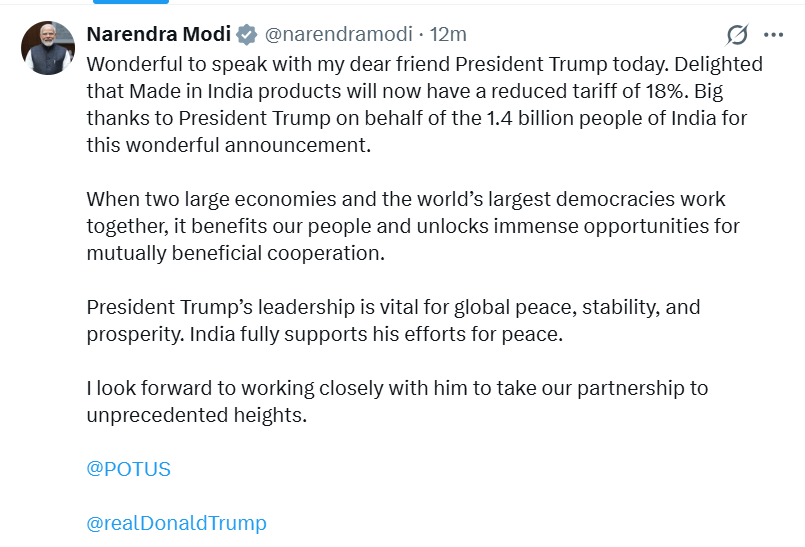Open the @realDonaldTrump mention

coord(177,523)
